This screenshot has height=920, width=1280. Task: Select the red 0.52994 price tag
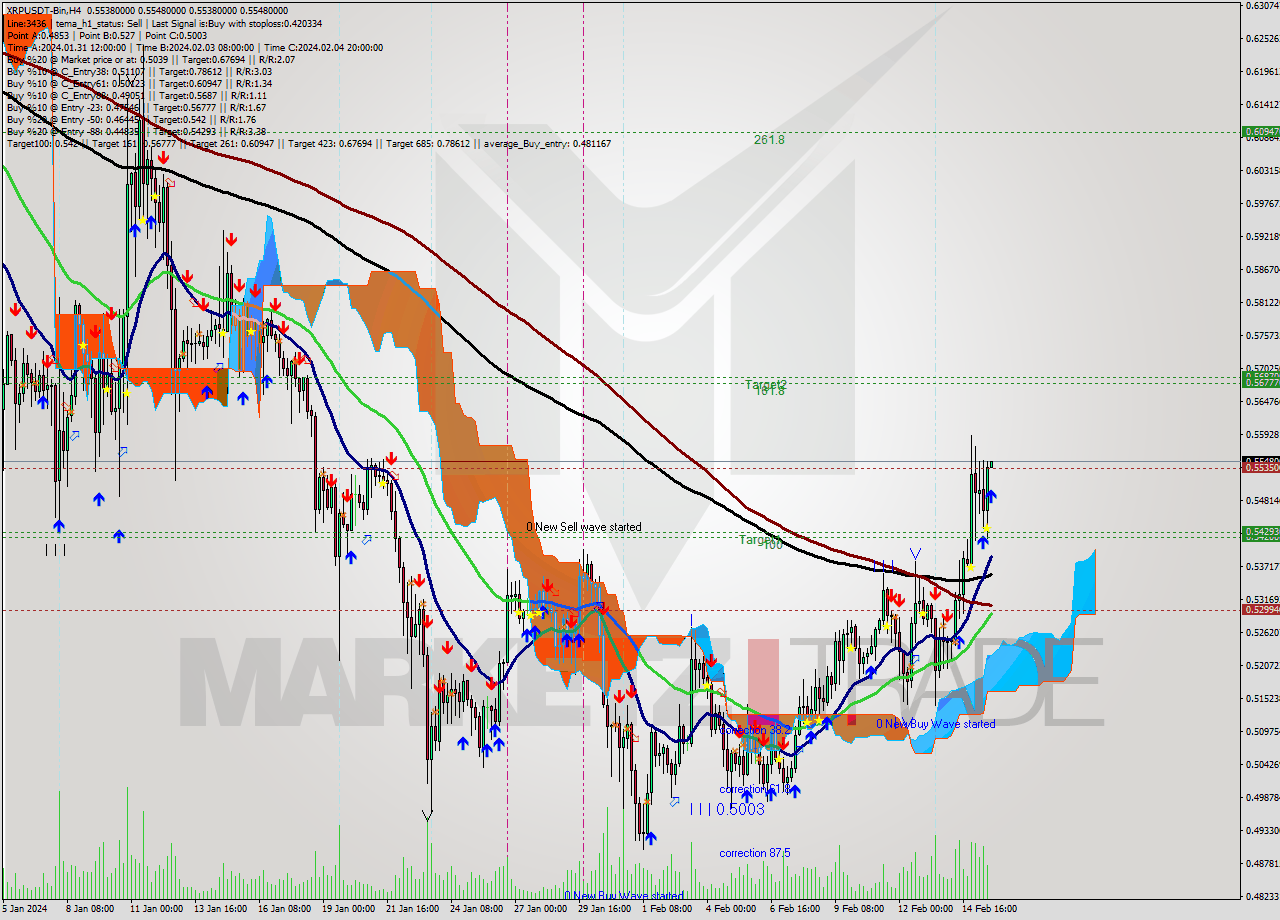1260,609
